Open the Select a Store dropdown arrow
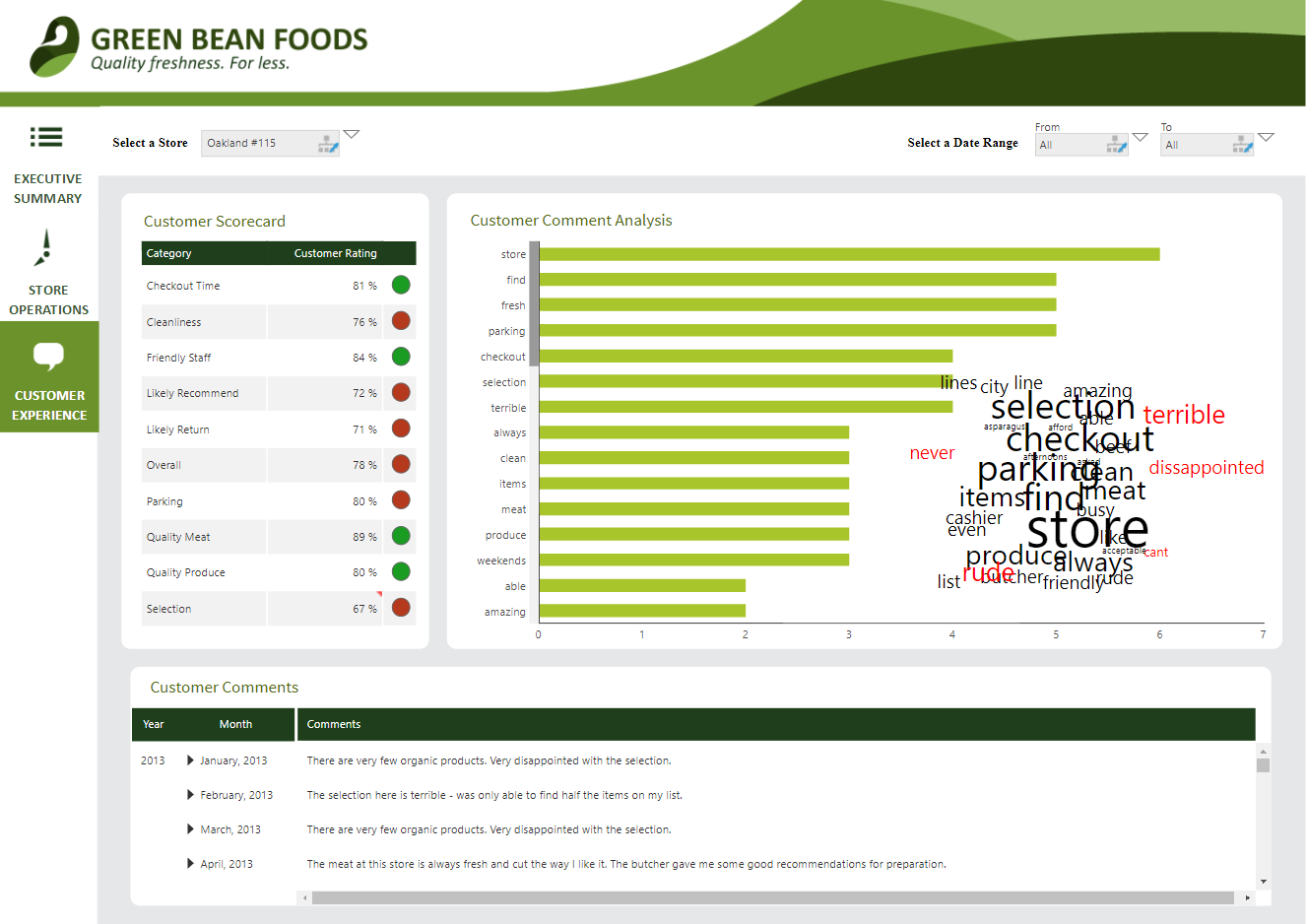The width and height of the screenshot is (1307, 924). pyautogui.click(x=352, y=135)
